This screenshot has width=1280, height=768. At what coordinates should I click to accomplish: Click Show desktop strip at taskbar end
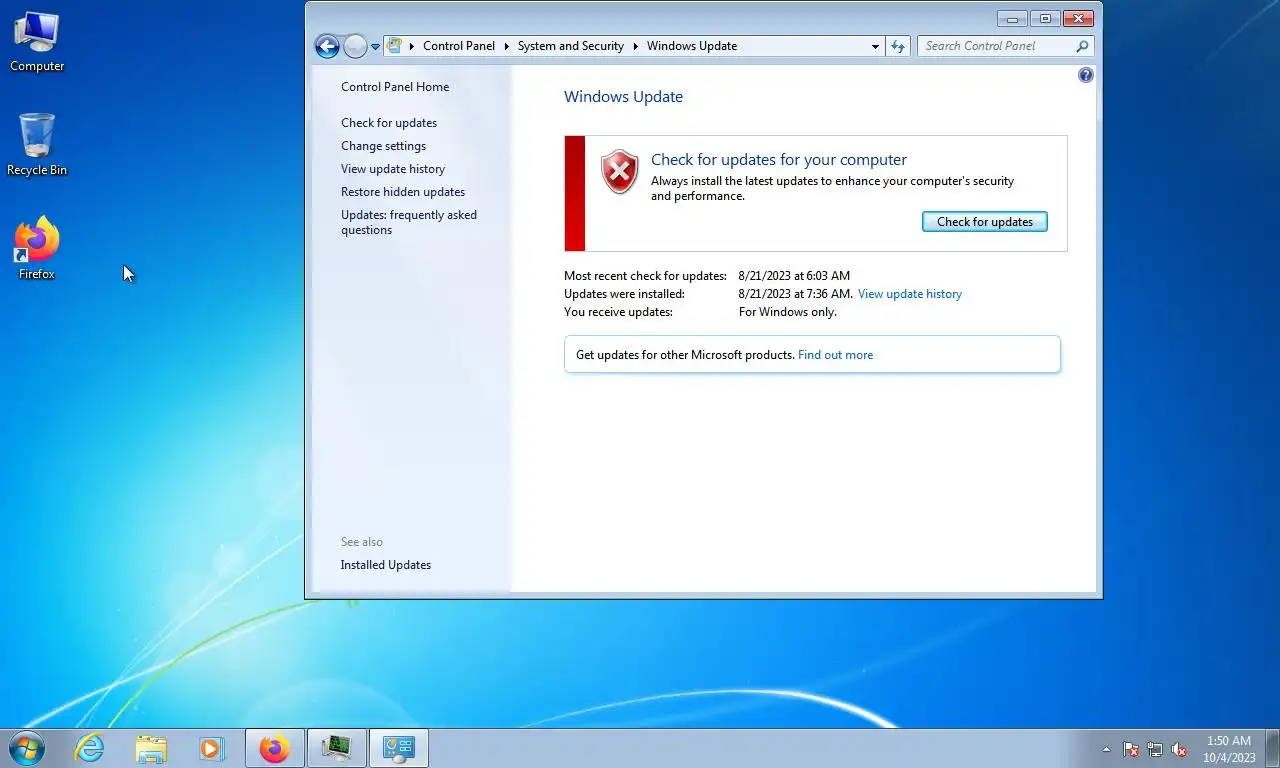coord(1272,749)
